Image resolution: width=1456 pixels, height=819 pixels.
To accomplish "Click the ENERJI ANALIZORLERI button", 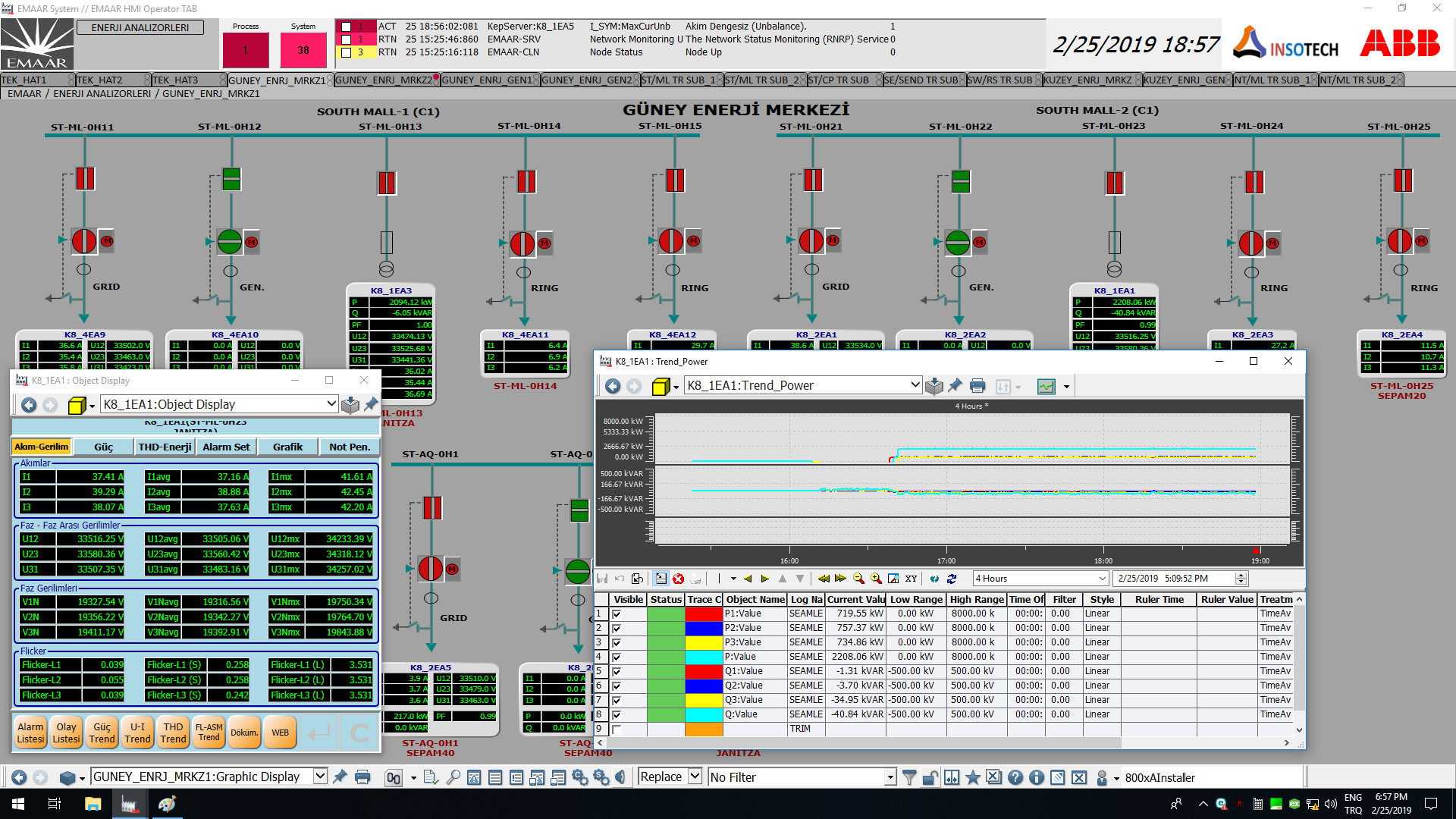I will pos(140,27).
